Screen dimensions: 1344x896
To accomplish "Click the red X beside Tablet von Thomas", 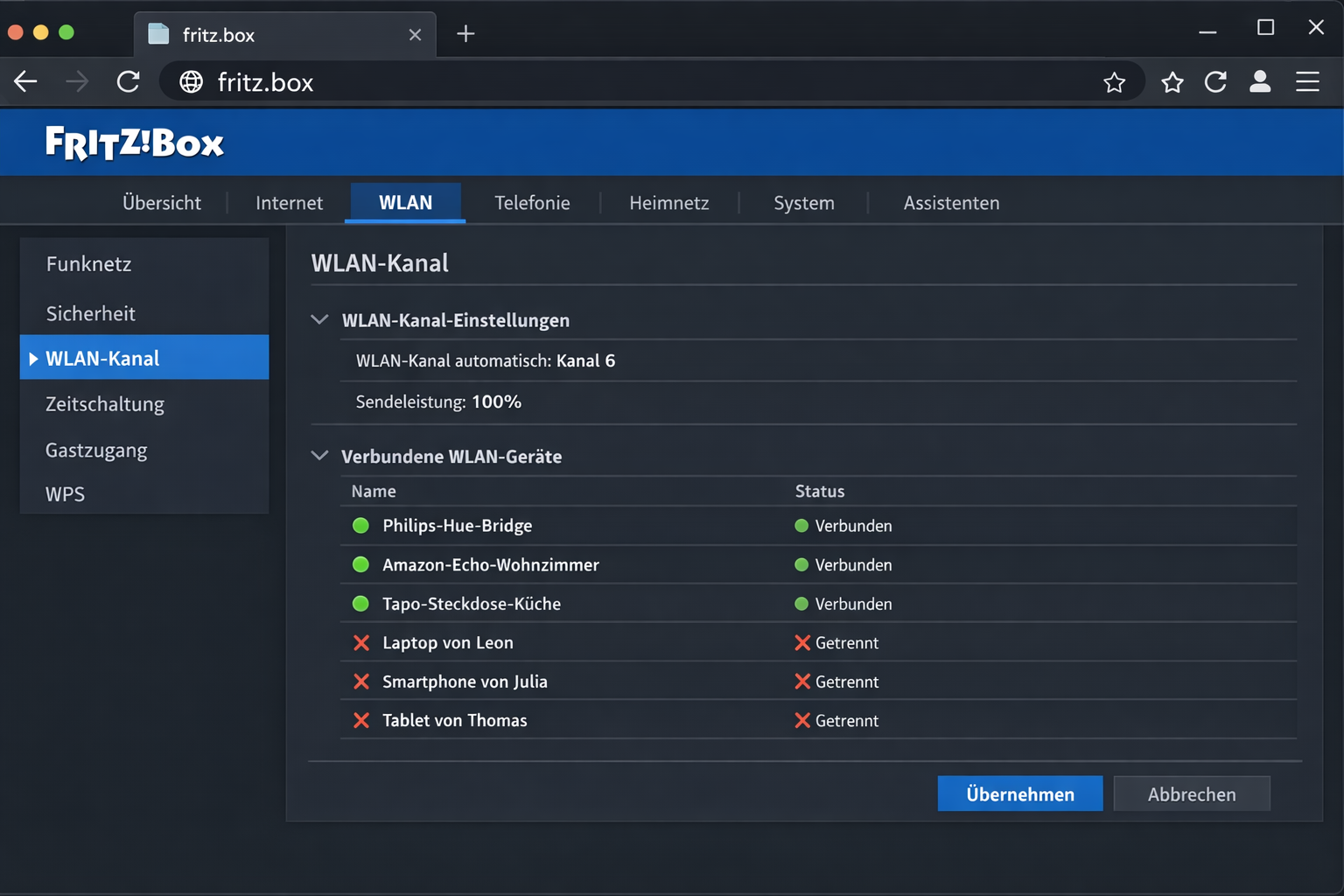I will [x=360, y=721].
